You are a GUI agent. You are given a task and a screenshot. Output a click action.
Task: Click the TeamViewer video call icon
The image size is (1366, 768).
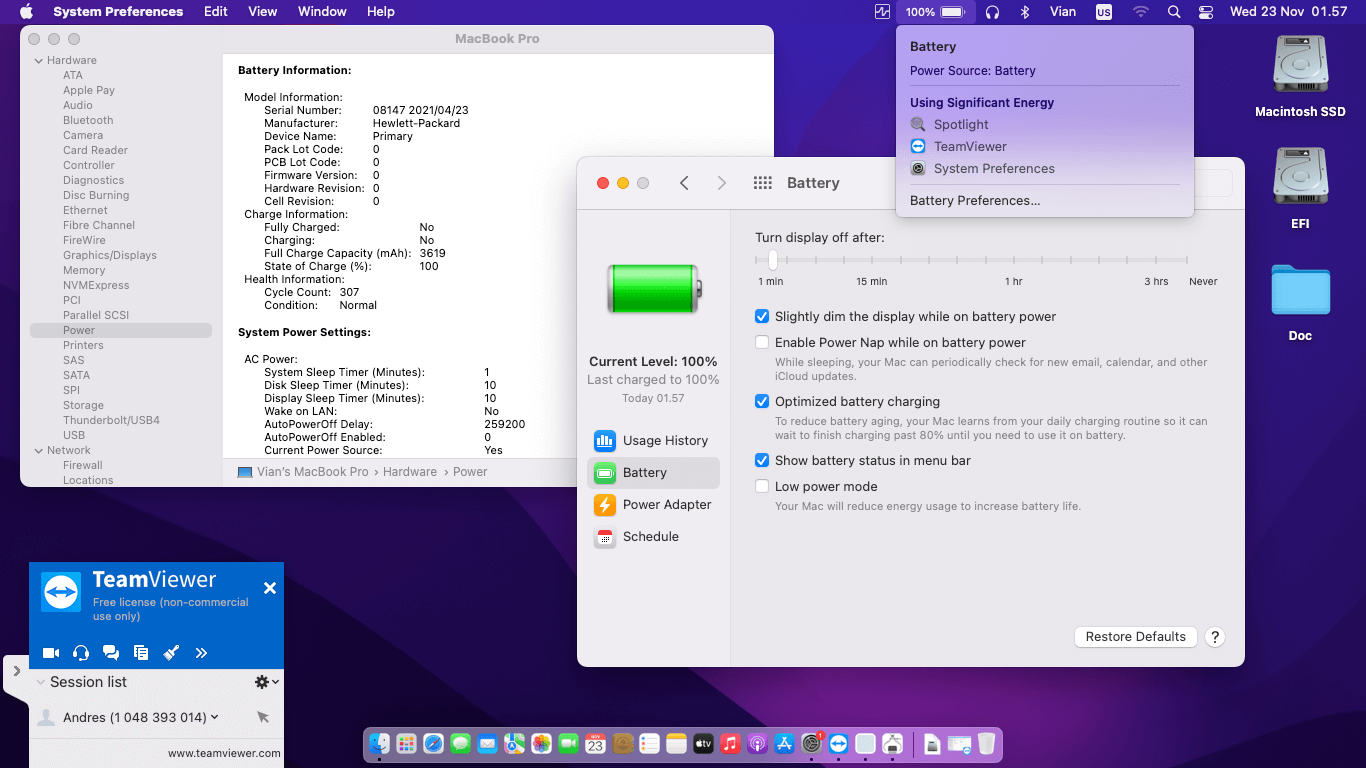51,653
